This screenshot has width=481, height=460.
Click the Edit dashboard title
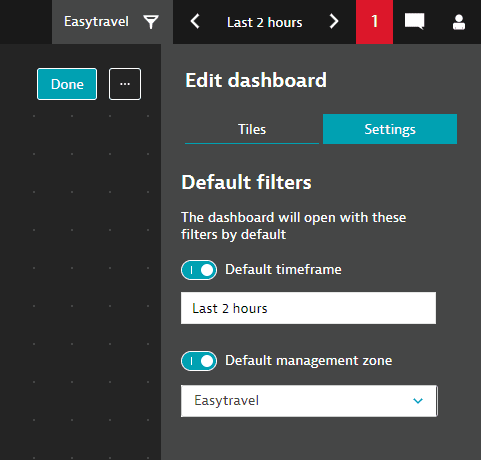256,80
